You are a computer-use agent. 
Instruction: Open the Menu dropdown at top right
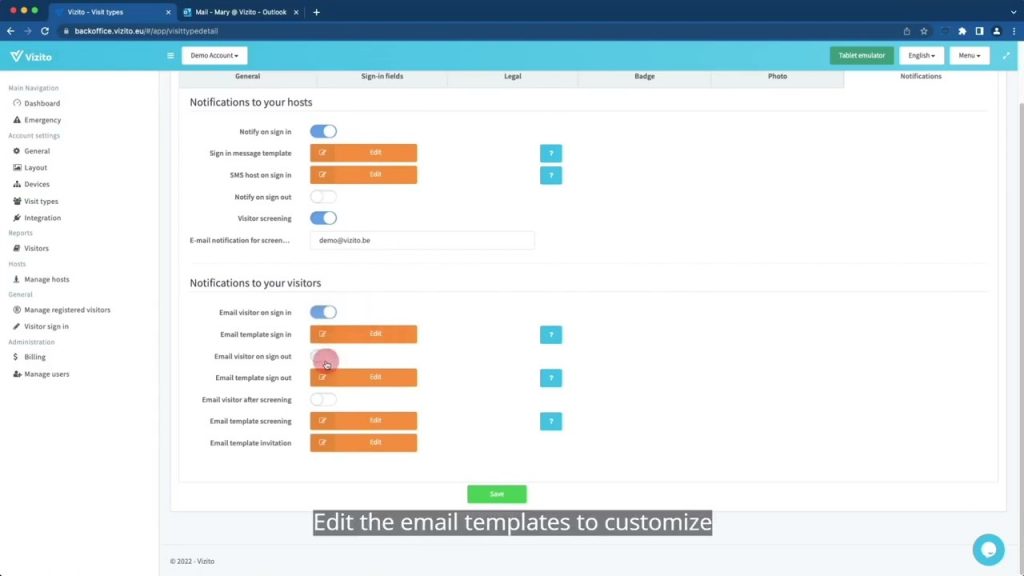point(969,55)
